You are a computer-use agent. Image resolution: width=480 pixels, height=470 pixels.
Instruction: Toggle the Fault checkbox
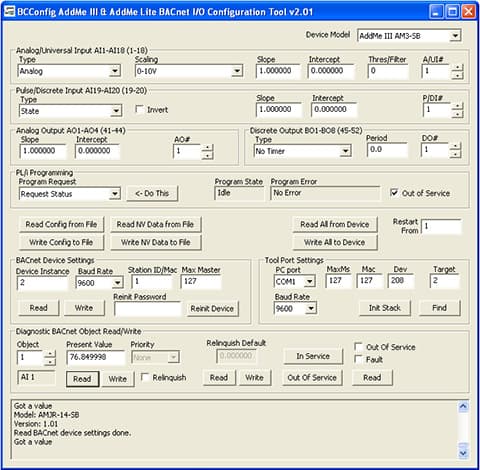point(358,359)
